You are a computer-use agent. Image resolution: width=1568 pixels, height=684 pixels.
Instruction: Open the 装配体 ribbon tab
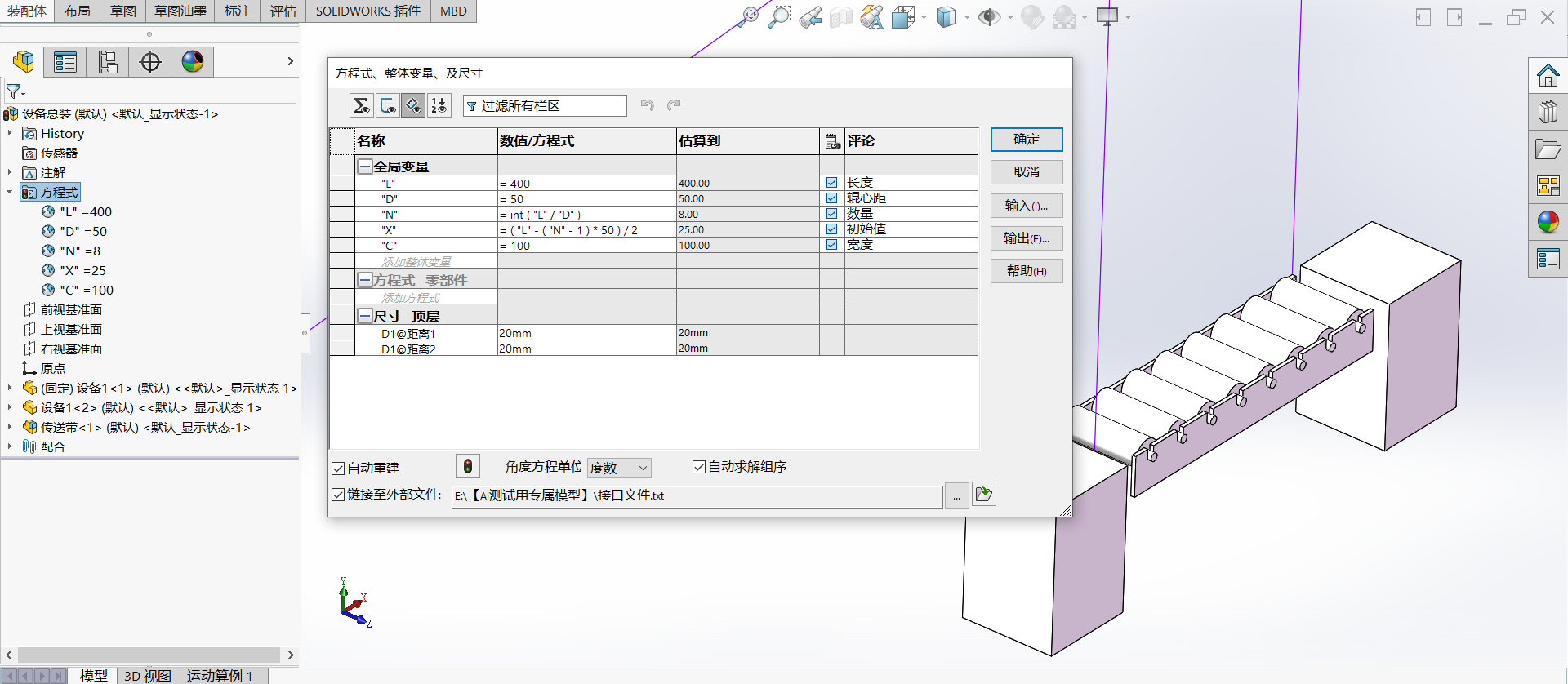[27, 11]
